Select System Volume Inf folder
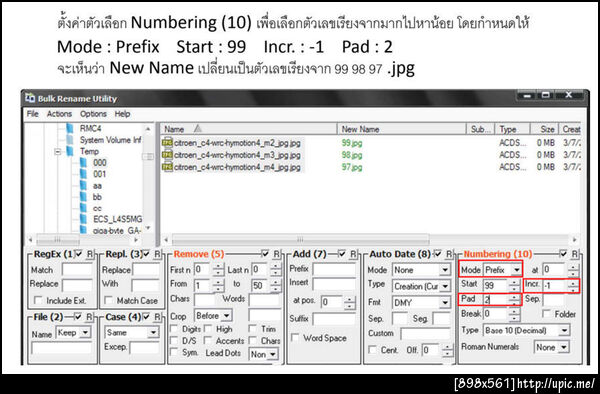Image resolution: width=600 pixels, height=394 pixels. 110,140
